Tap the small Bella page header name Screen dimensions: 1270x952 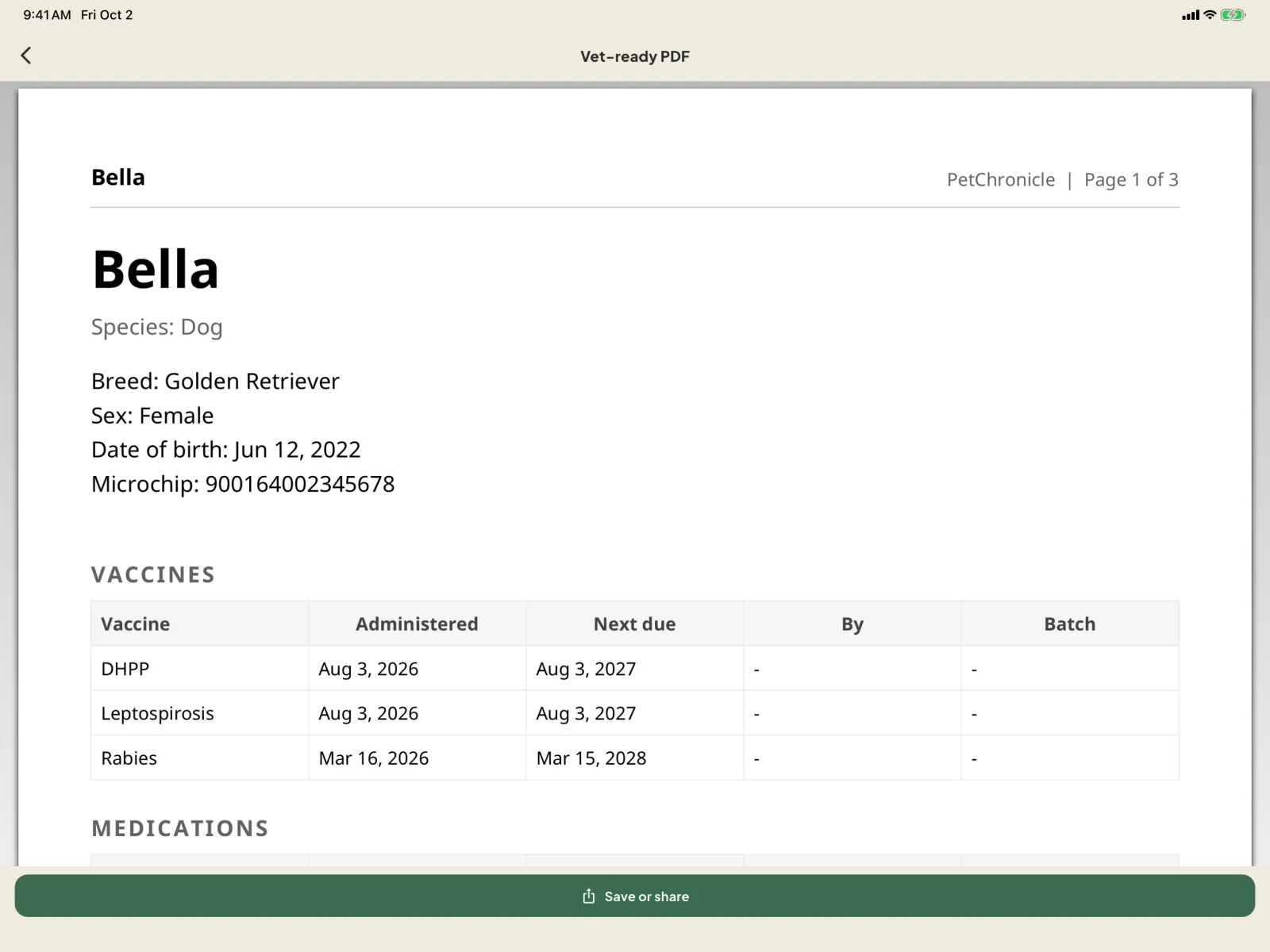[x=118, y=177]
